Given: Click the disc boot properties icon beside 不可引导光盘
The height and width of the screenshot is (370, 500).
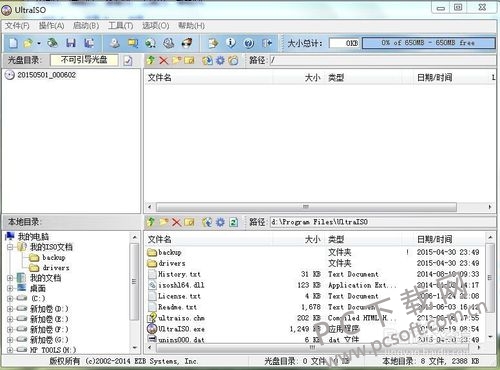Looking at the screenshot, I should pyautogui.click(x=128, y=60).
